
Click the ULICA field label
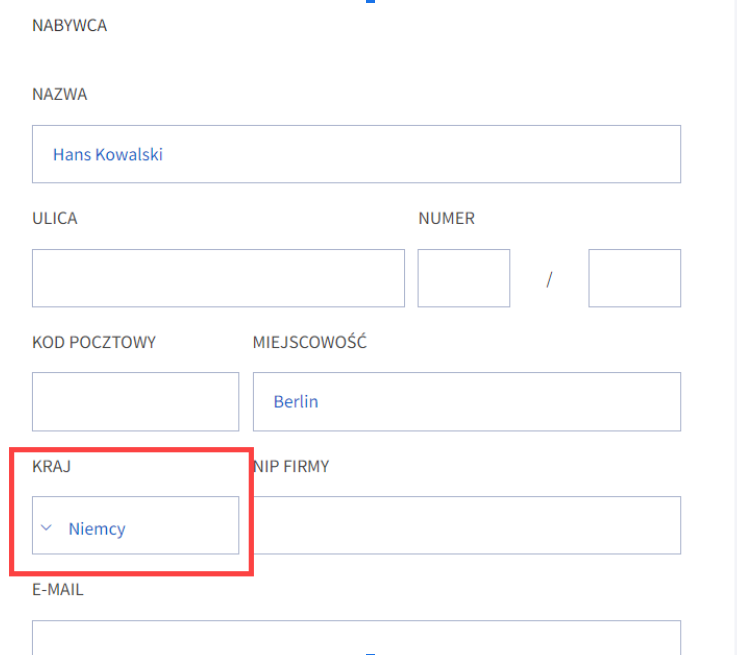pos(55,218)
